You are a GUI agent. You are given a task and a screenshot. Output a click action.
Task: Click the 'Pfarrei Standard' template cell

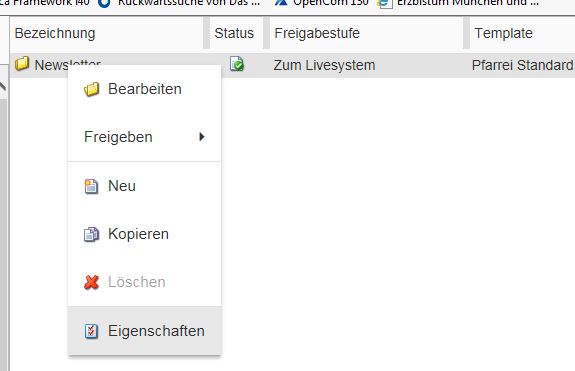[x=522, y=65]
